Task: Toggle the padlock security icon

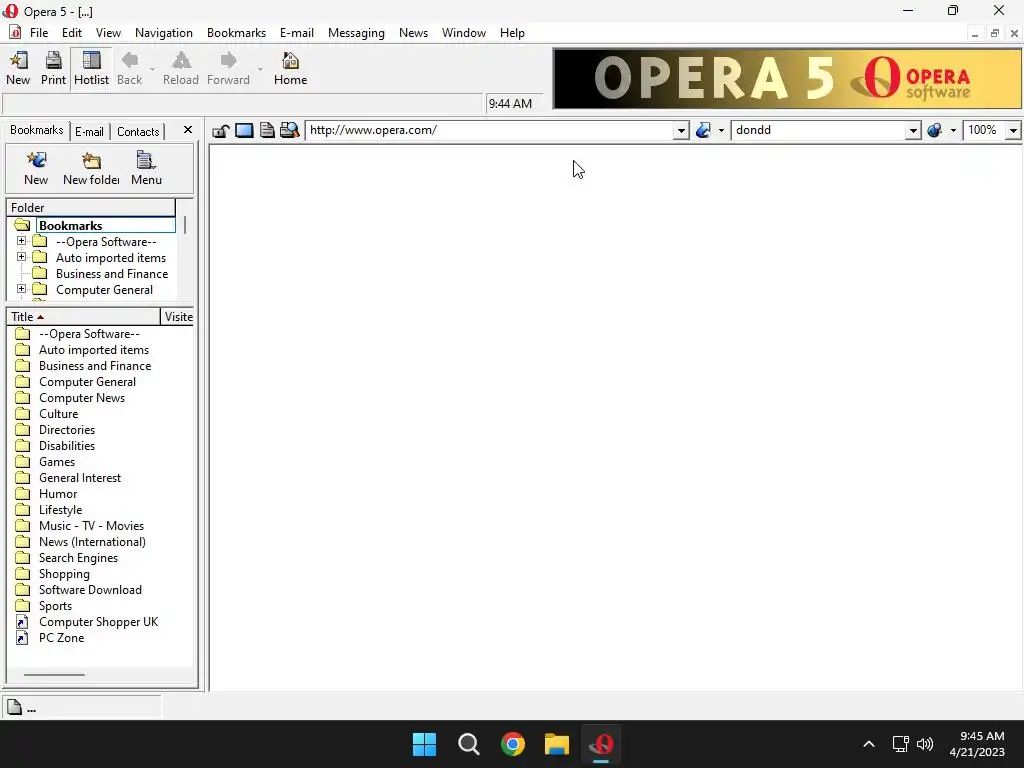Action: tap(221, 131)
